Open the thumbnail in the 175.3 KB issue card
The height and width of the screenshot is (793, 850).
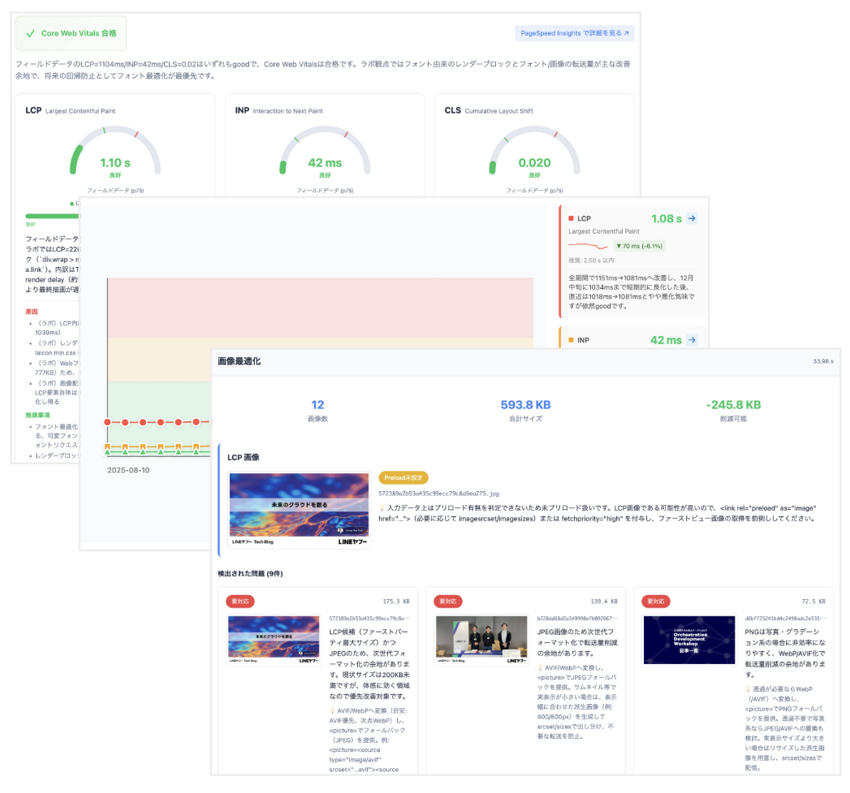[x=274, y=640]
